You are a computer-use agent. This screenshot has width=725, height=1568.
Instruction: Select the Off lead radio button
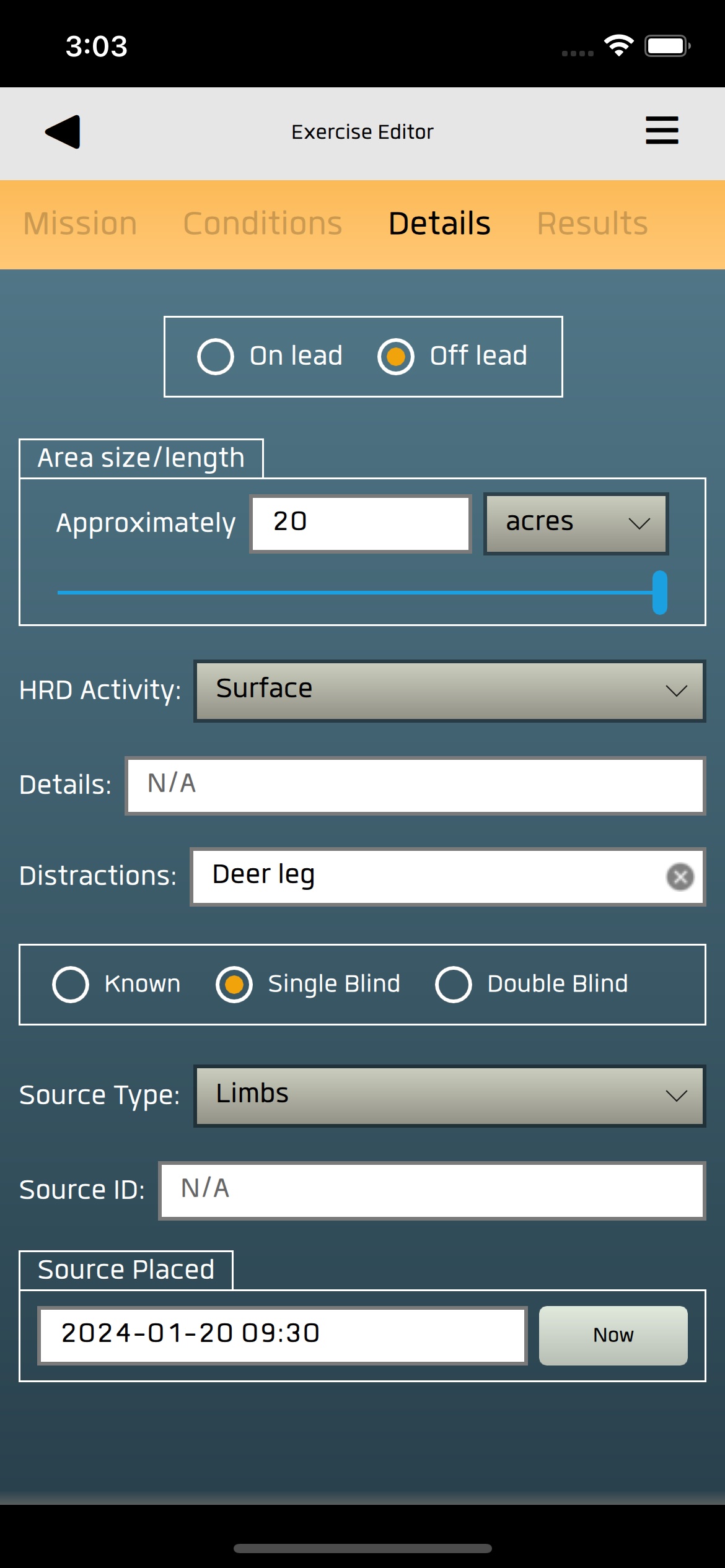pos(396,357)
